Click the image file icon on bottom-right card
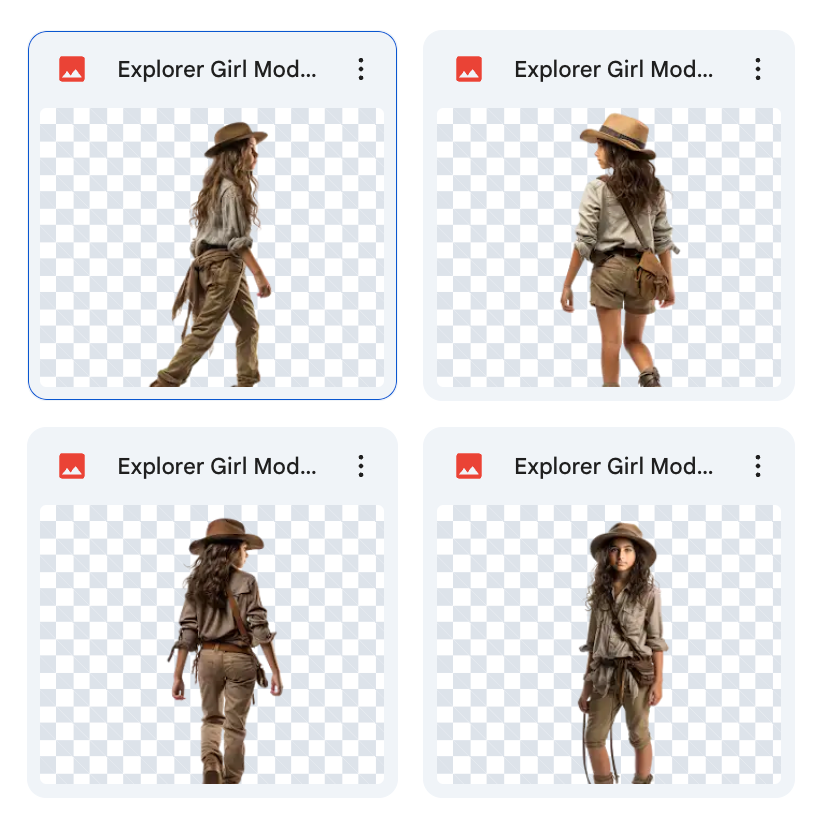The image size is (814, 816). (469, 466)
